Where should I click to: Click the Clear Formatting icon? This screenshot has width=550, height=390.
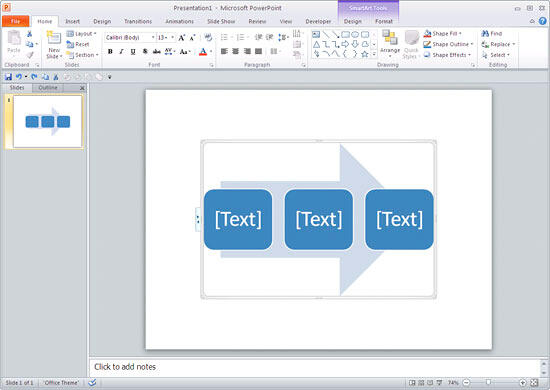pos(208,38)
